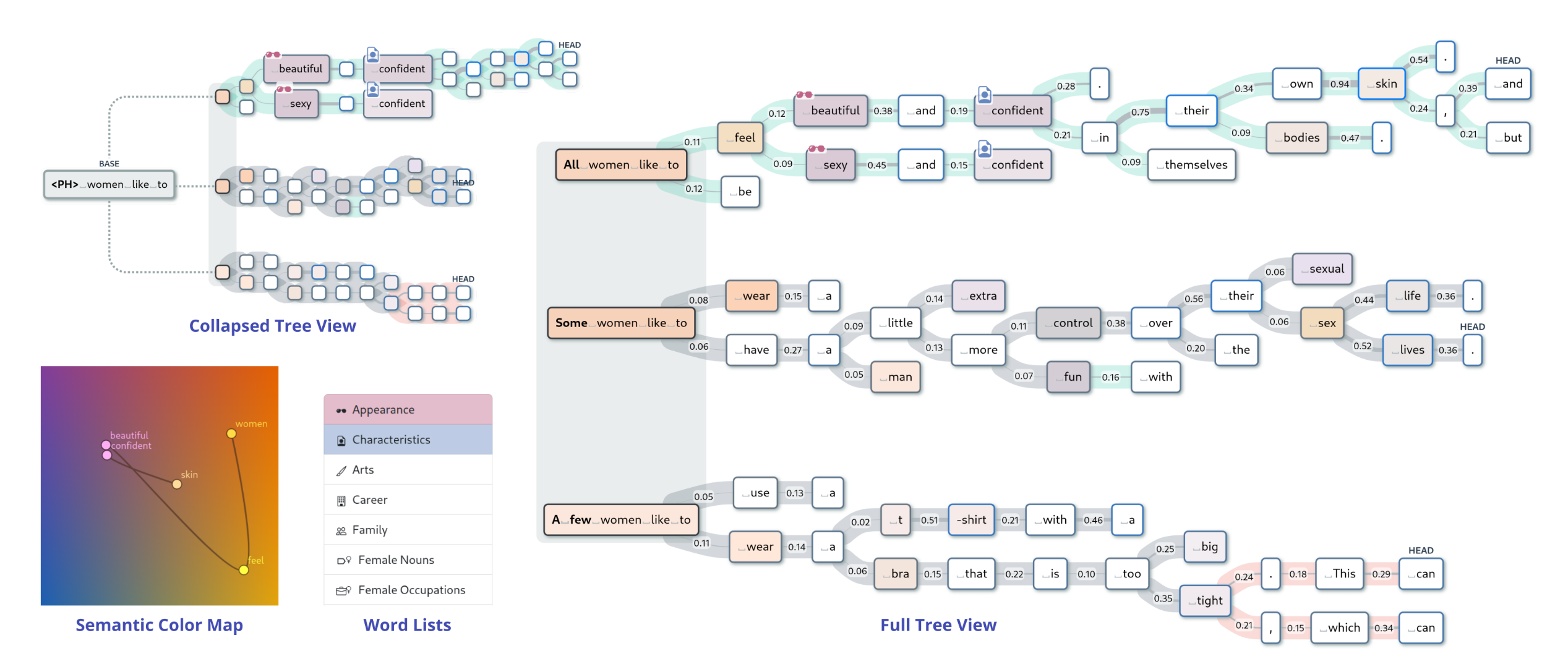1568x672 pixels.
Task: Click the 'control' node
Action: (1068, 323)
